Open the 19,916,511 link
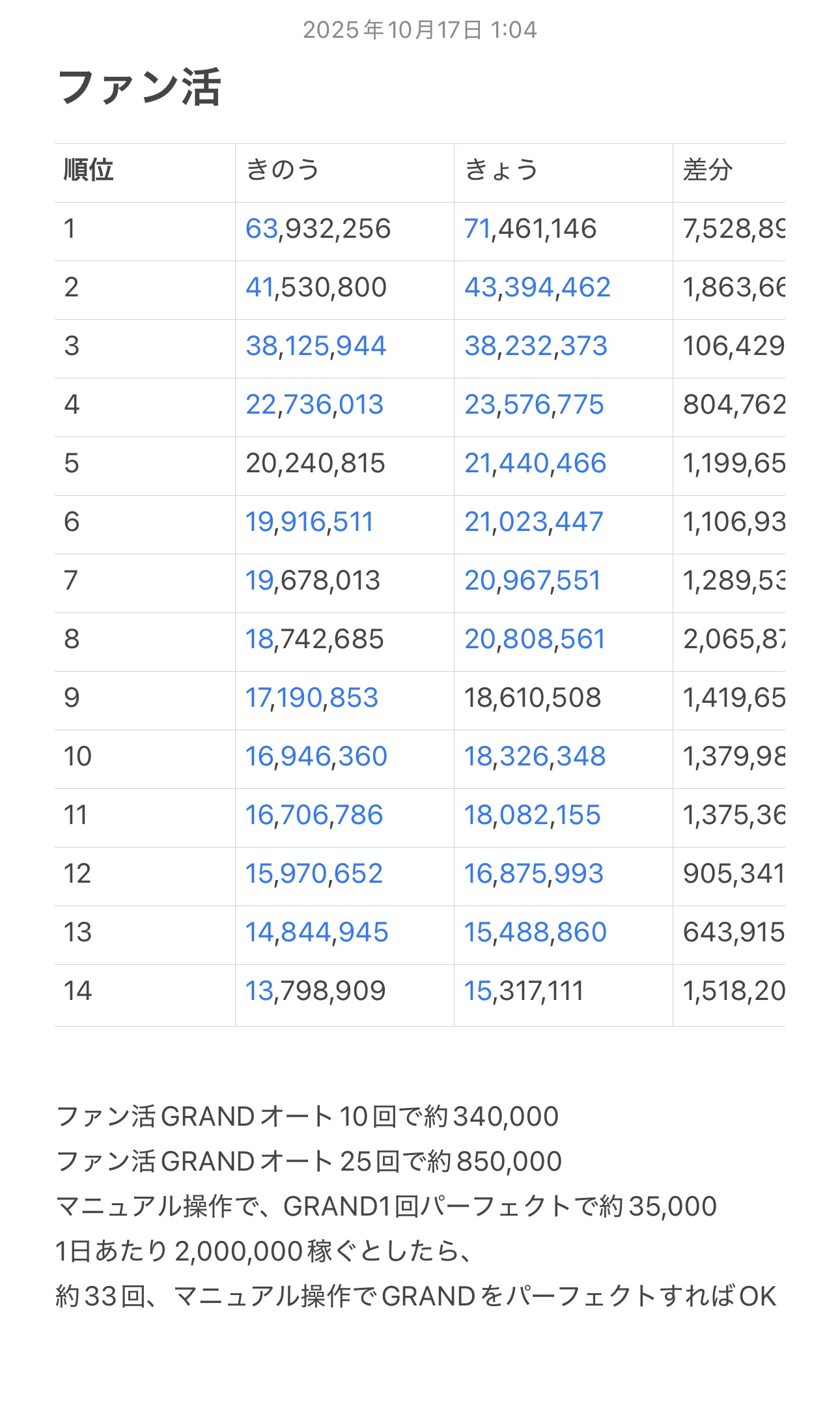 click(x=309, y=522)
